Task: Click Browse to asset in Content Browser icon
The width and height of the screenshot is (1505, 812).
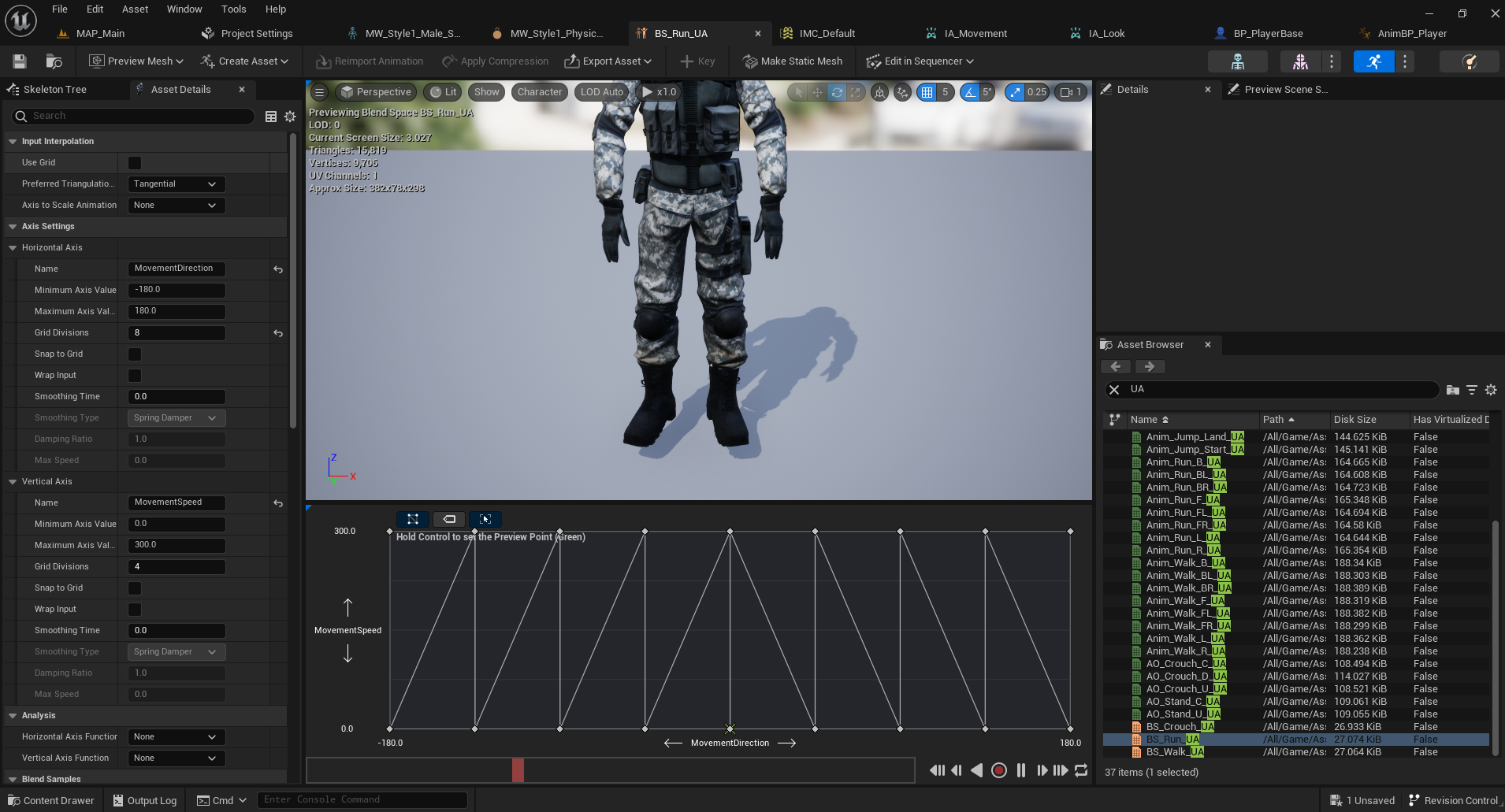Action: pyautogui.click(x=54, y=61)
